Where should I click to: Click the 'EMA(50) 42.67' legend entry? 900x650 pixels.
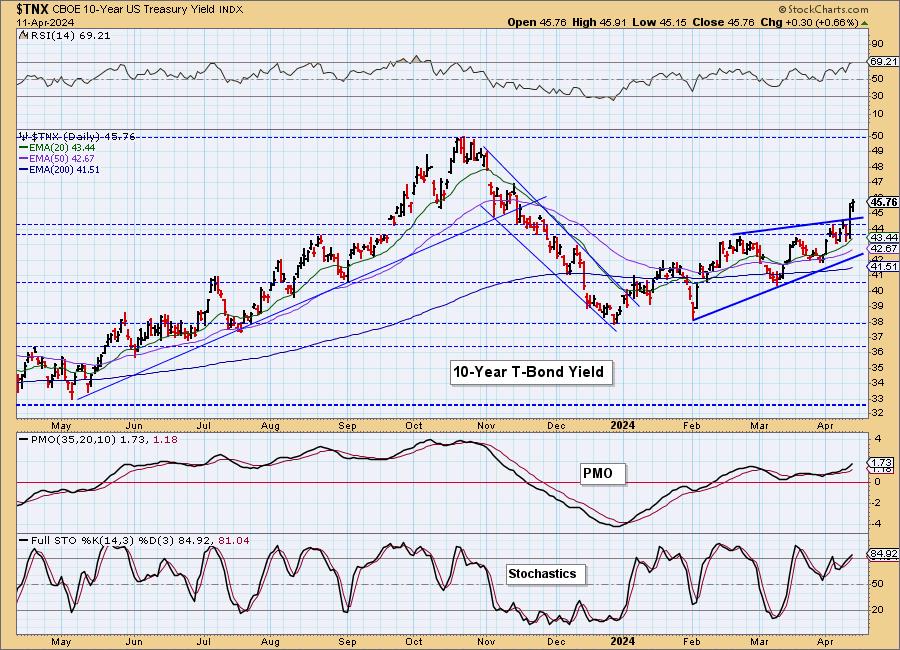coord(62,158)
